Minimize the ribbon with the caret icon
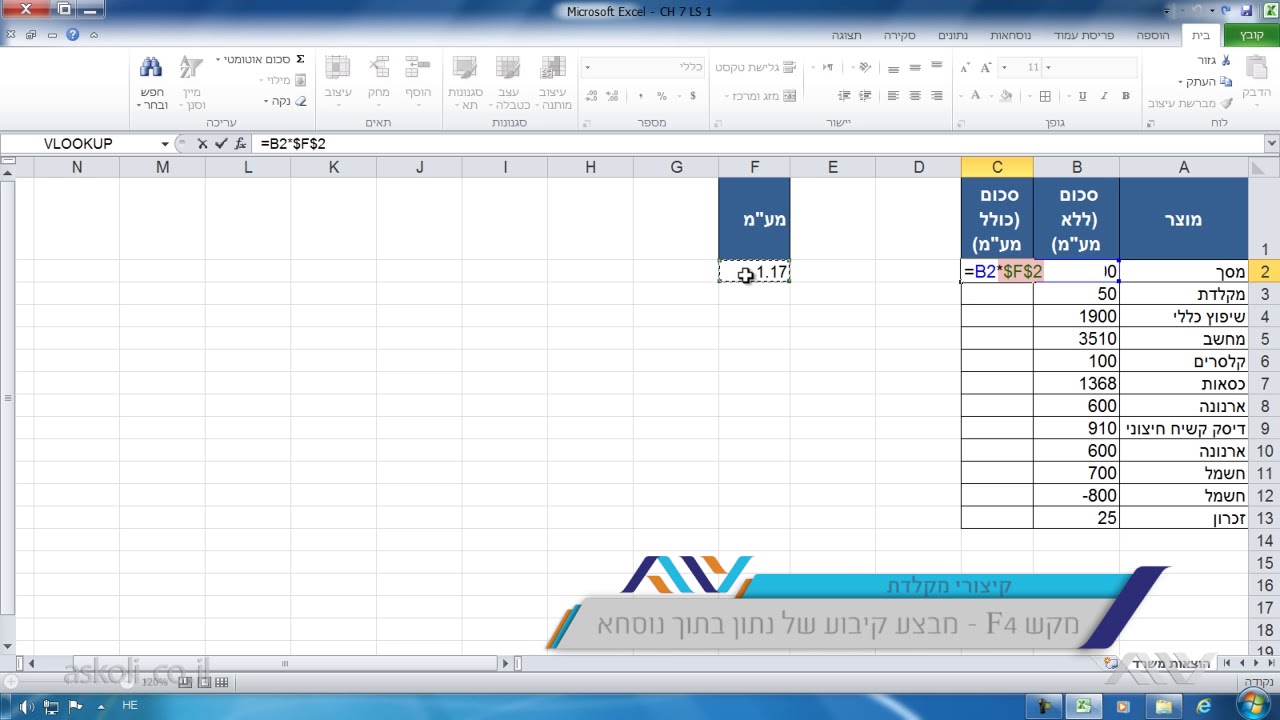1280x720 pixels. [x=94, y=34]
